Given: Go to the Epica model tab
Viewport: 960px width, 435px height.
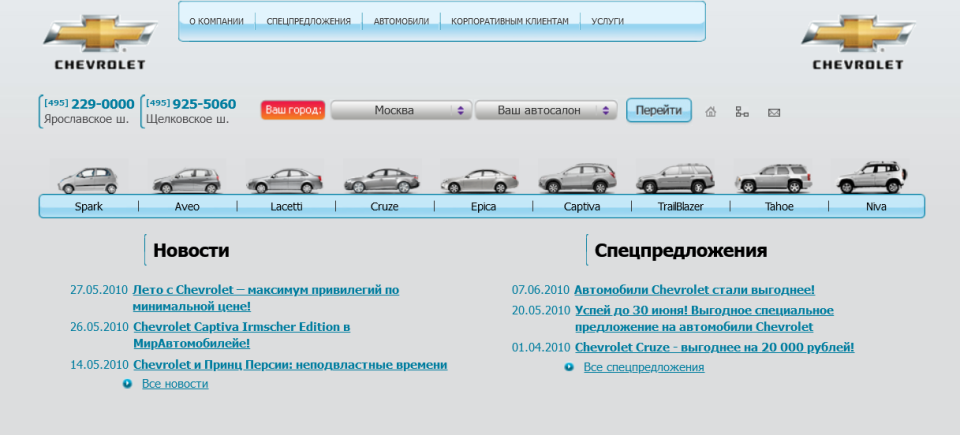Looking at the screenshot, I should (x=483, y=206).
